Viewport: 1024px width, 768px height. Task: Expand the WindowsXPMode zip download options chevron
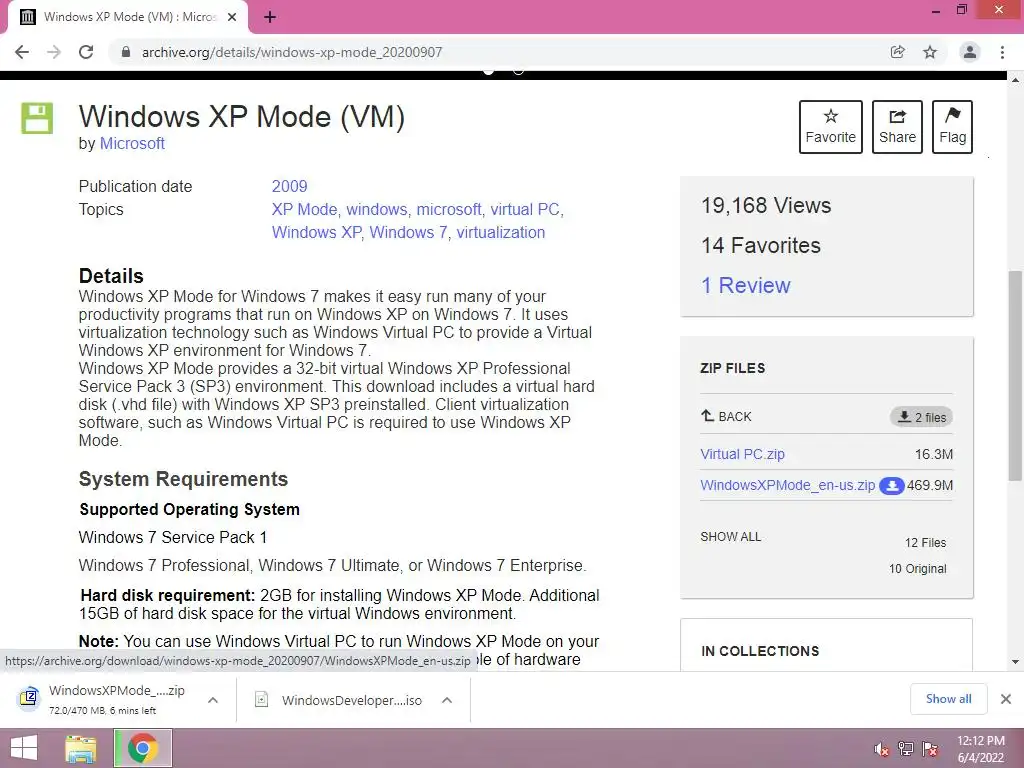tap(213, 700)
